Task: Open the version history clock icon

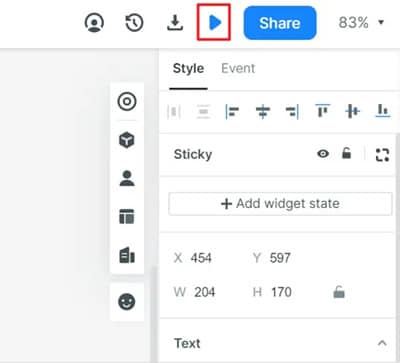Action: tap(134, 23)
